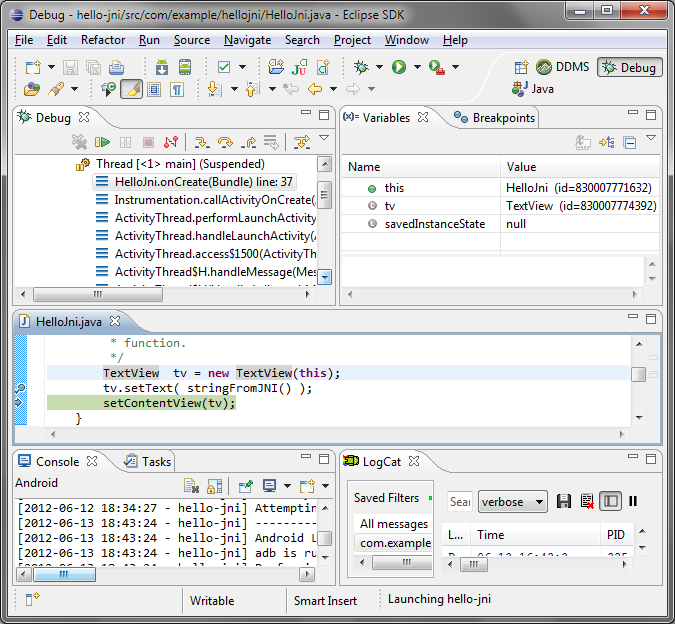Image resolution: width=675 pixels, height=624 pixels.
Task: Toggle Scroll Lock in Console
Action: [215, 486]
